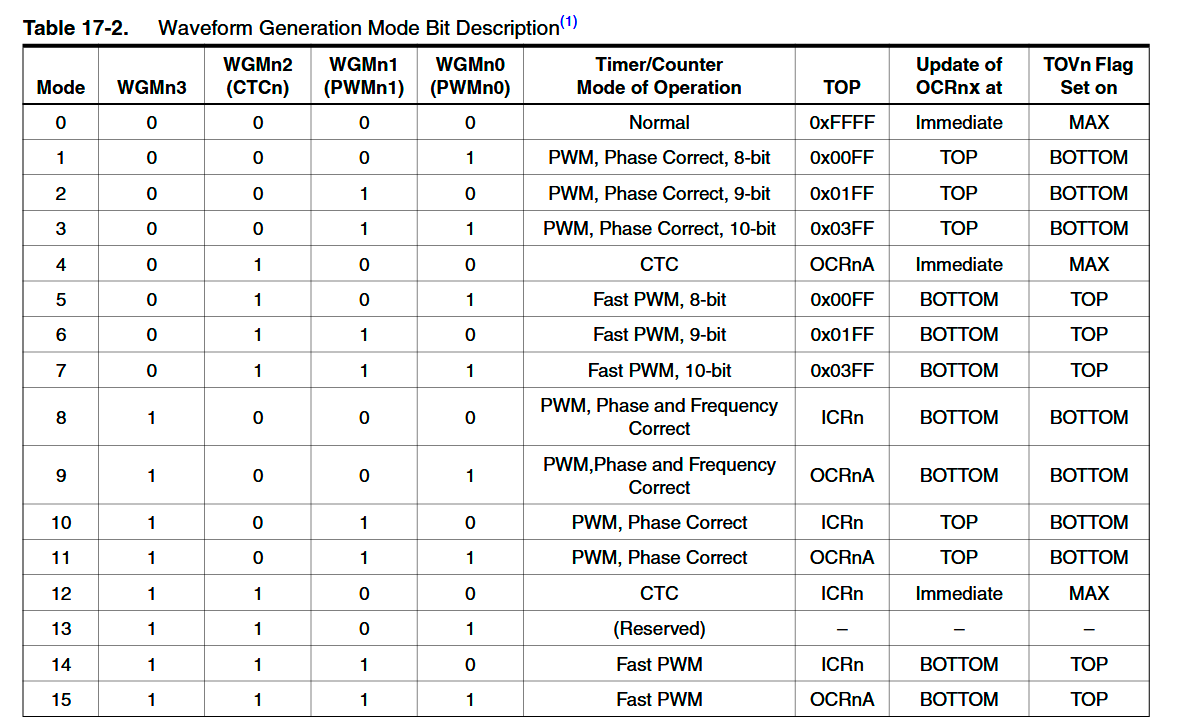The width and height of the screenshot is (1182, 724).
Task: Click the 'TOVn Flag Set on' header
Action: coord(1088,76)
